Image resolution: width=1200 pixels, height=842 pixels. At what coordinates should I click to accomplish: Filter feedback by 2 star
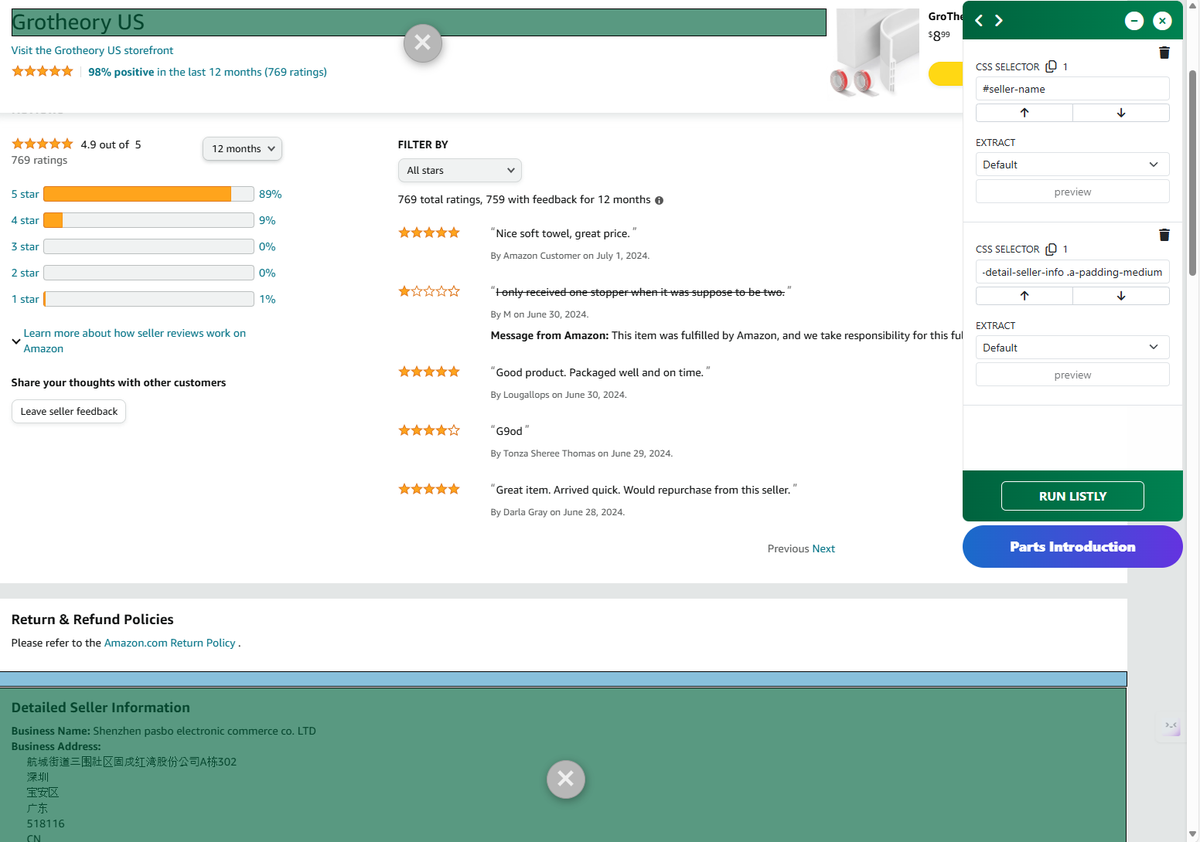point(25,273)
